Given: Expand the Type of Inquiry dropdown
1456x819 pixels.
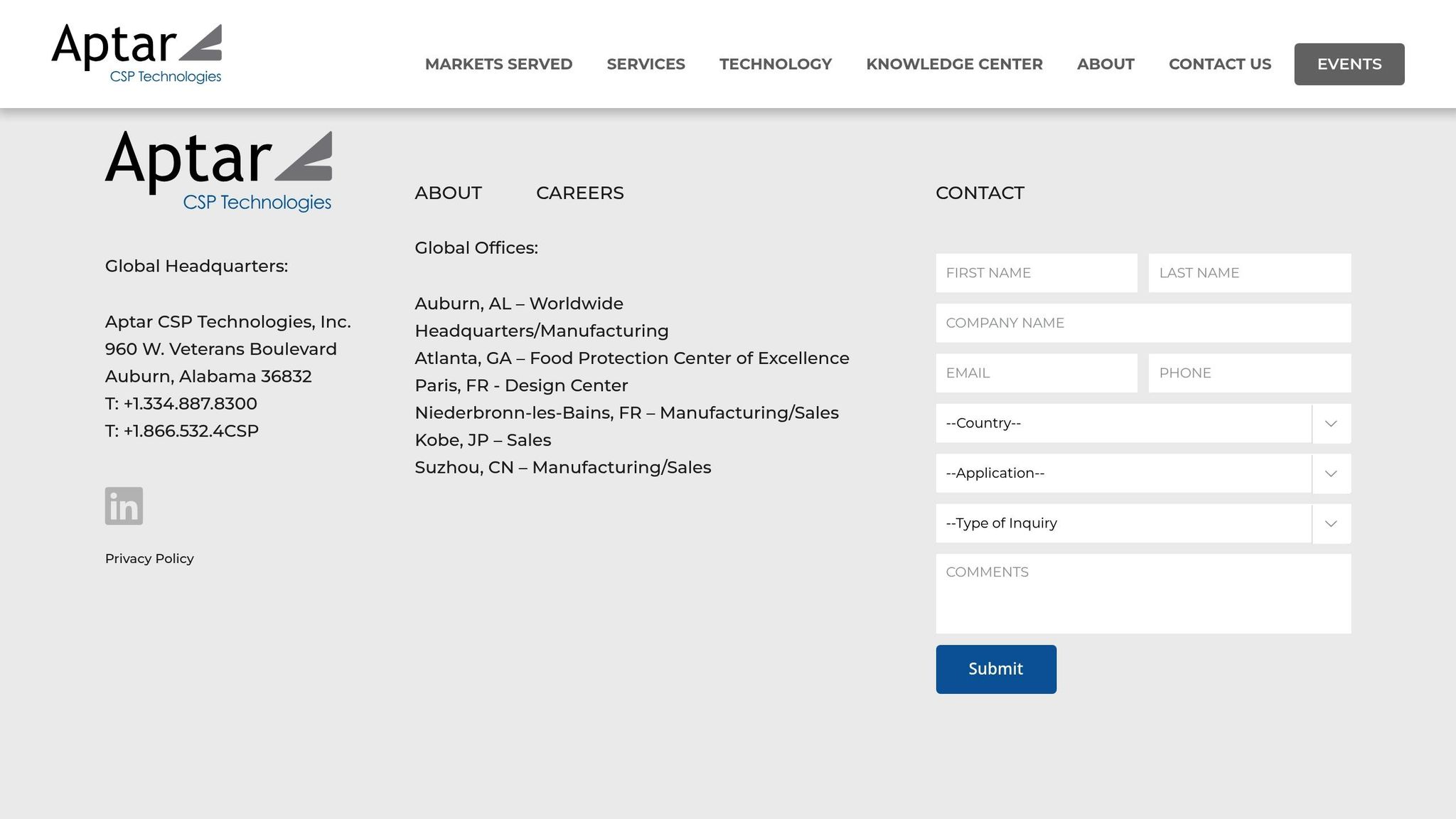Looking at the screenshot, I should point(1143,523).
